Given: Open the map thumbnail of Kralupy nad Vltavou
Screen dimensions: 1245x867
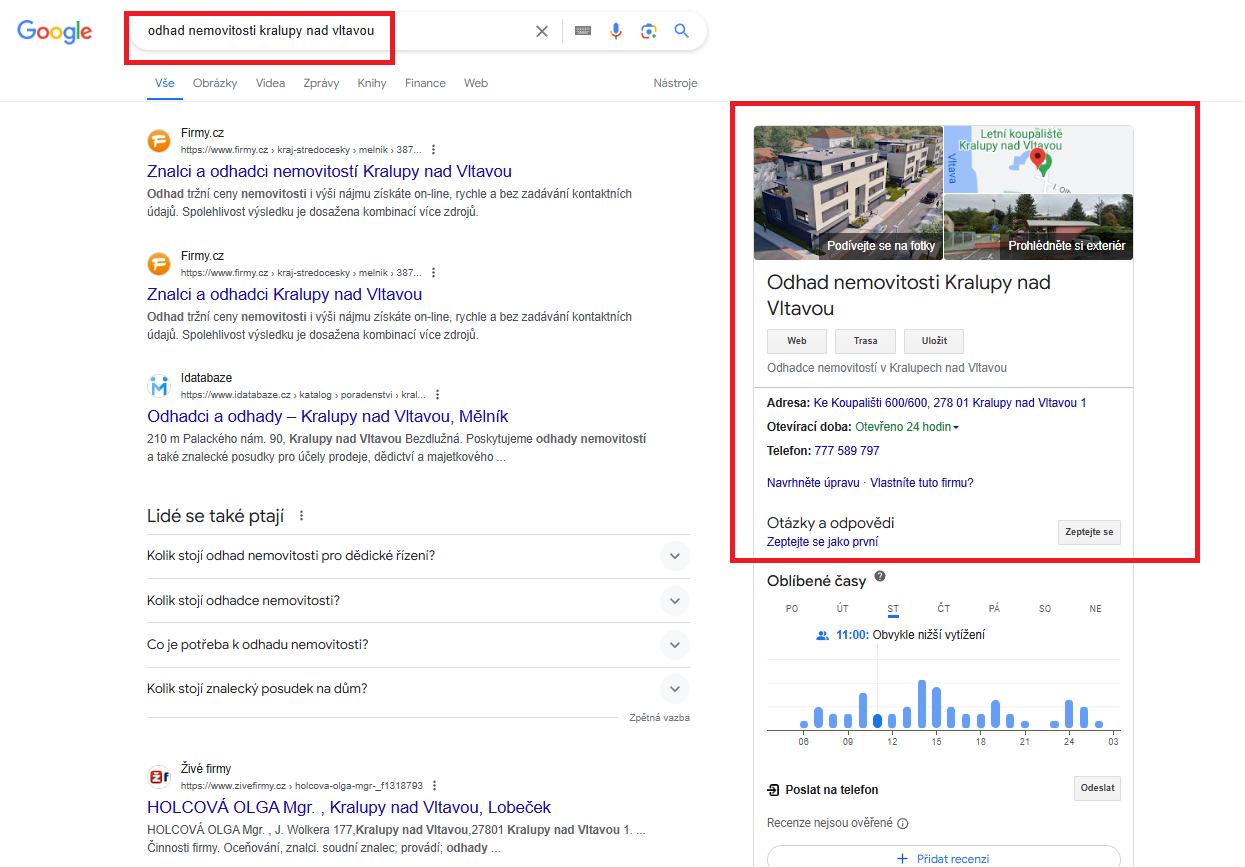Looking at the screenshot, I should (1039, 159).
